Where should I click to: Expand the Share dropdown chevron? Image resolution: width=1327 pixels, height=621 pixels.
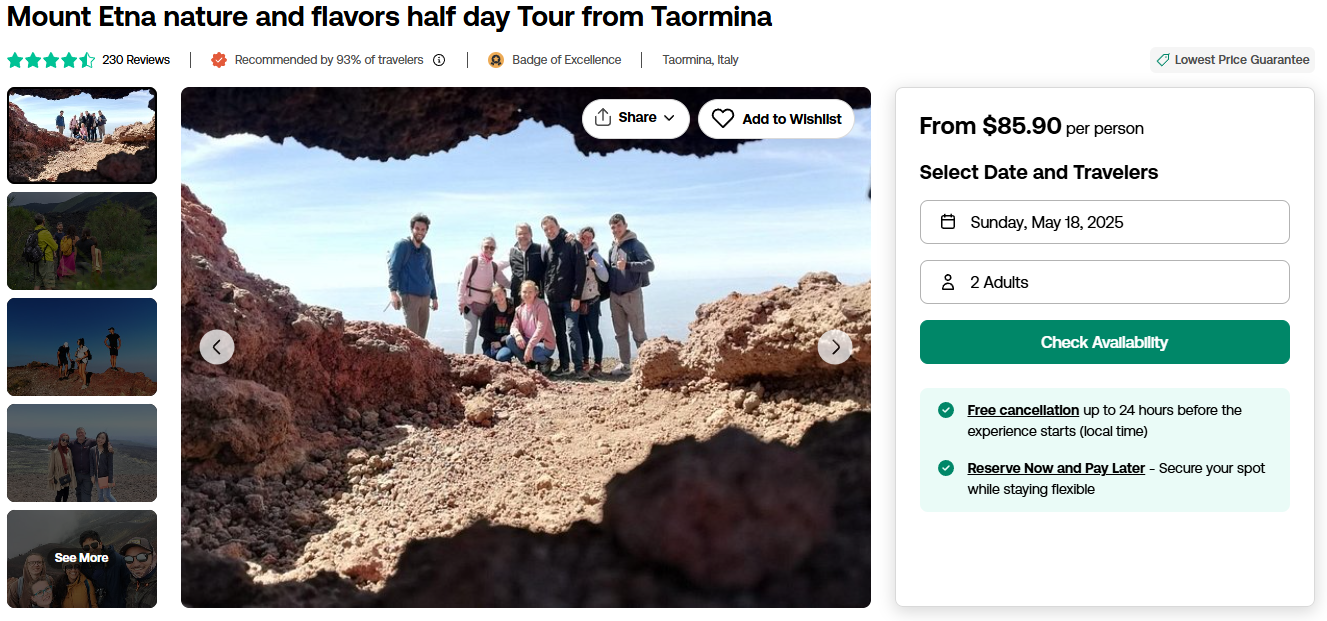[x=669, y=118]
